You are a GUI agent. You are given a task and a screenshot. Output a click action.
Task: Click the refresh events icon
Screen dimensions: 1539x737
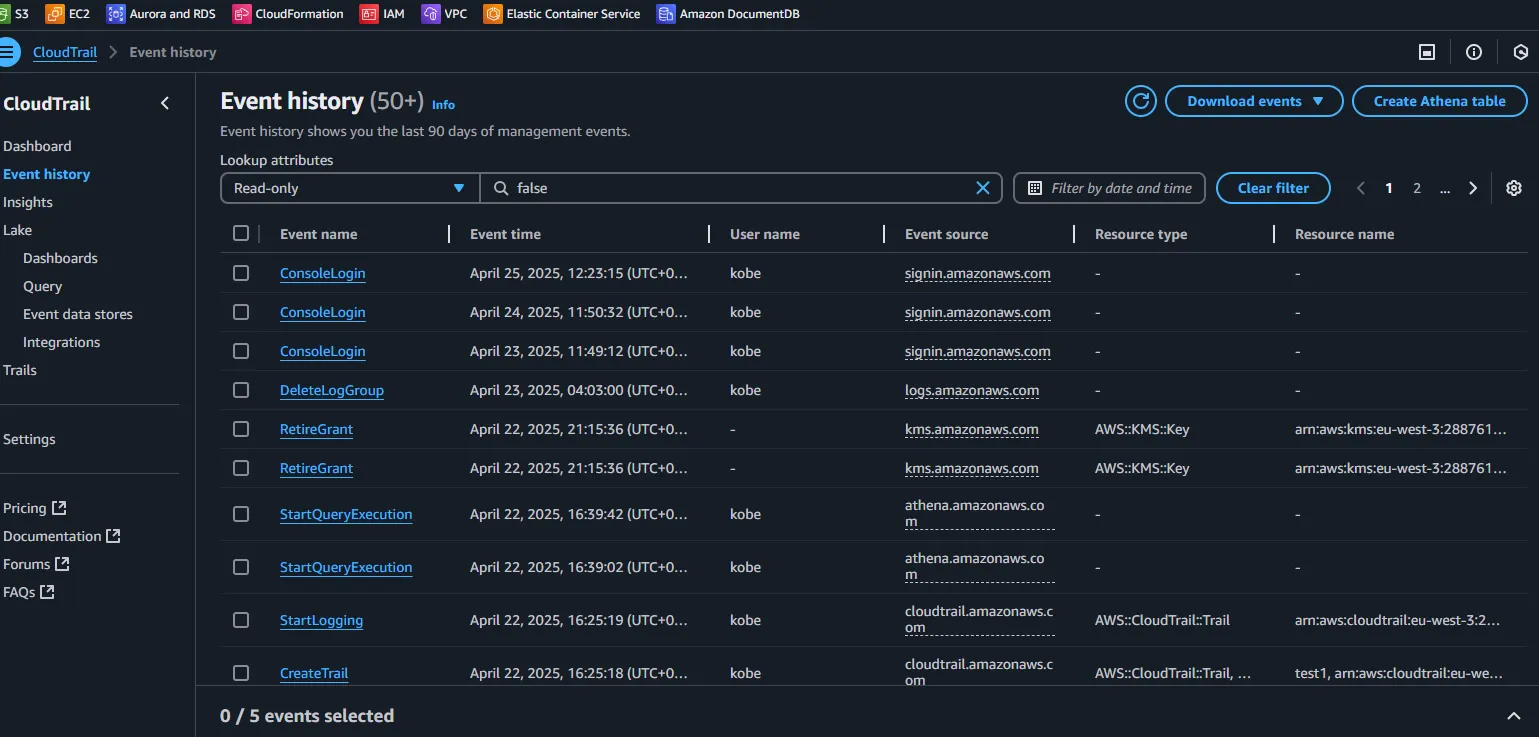[x=1140, y=101]
